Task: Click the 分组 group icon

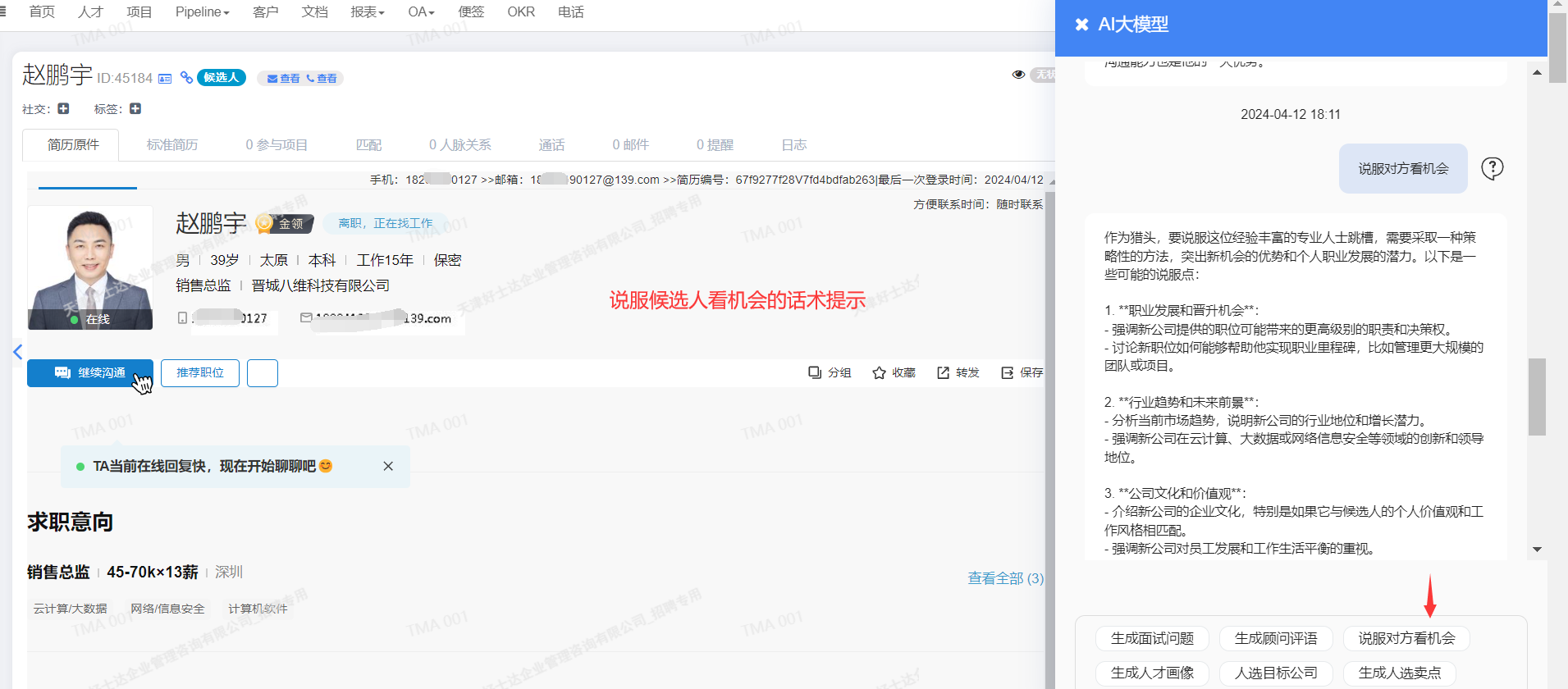Action: coord(815,372)
